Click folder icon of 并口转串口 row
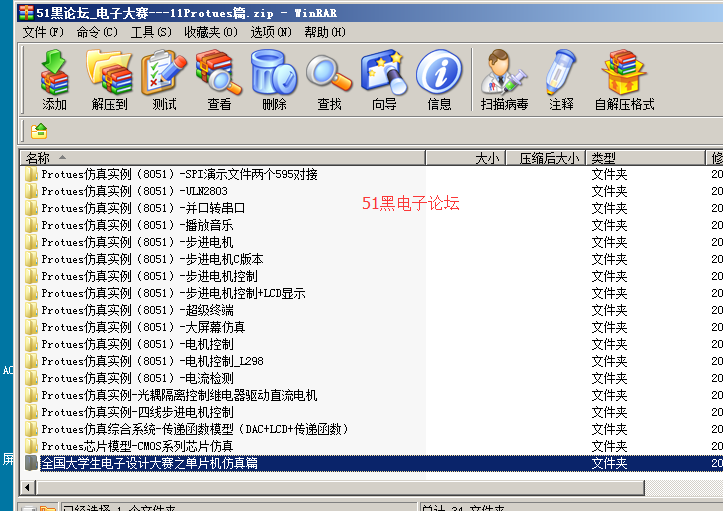This screenshot has height=511, width=723. pyautogui.click(x=31, y=208)
